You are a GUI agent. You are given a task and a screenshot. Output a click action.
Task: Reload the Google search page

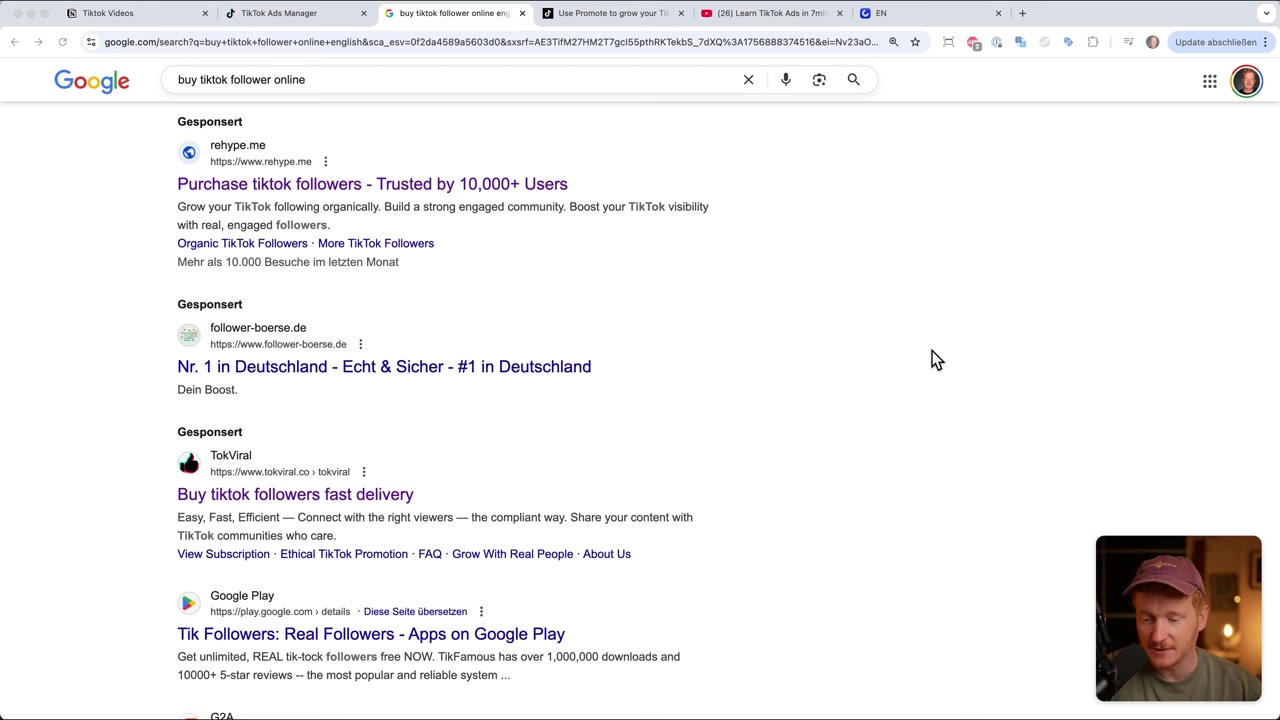click(x=62, y=42)
